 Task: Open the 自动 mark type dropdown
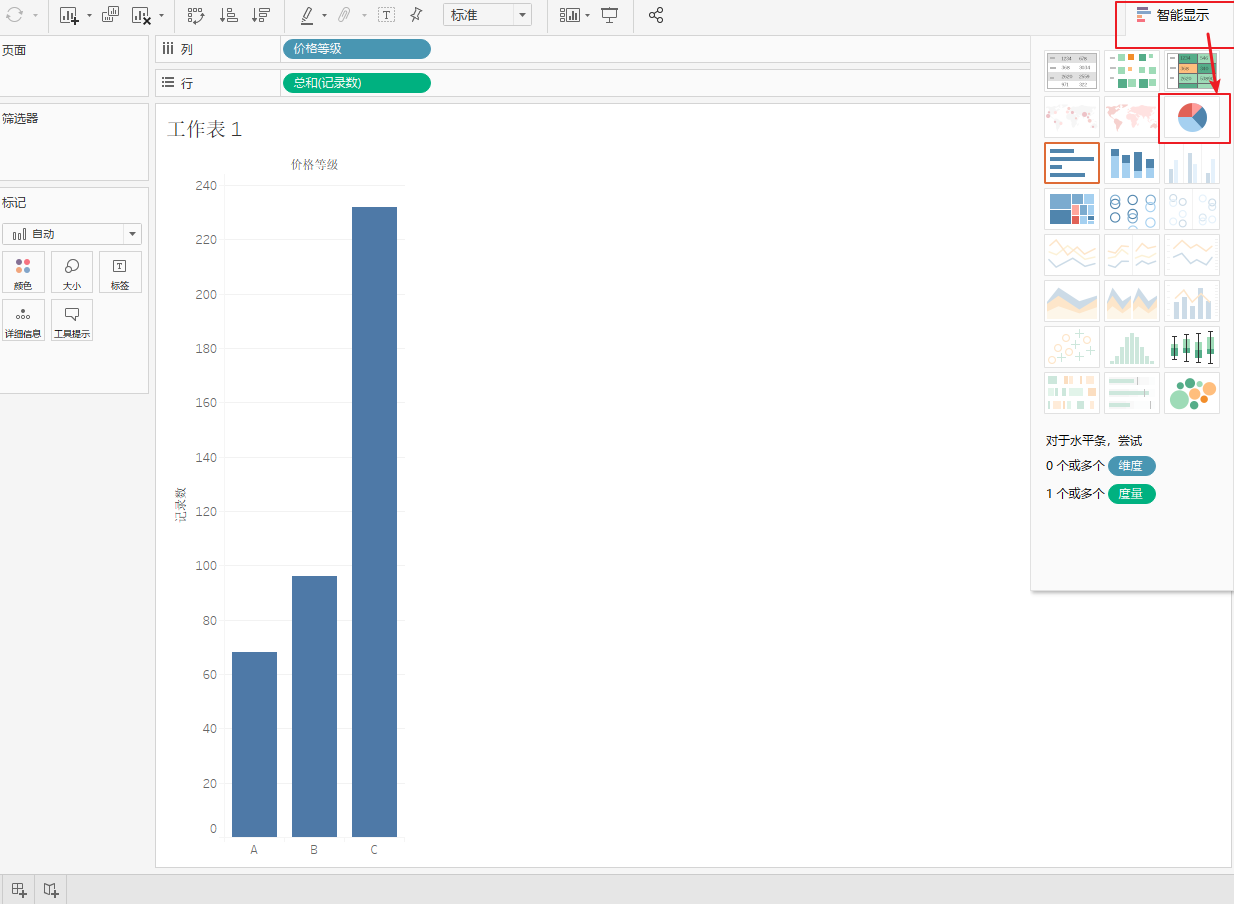[72, 234]
